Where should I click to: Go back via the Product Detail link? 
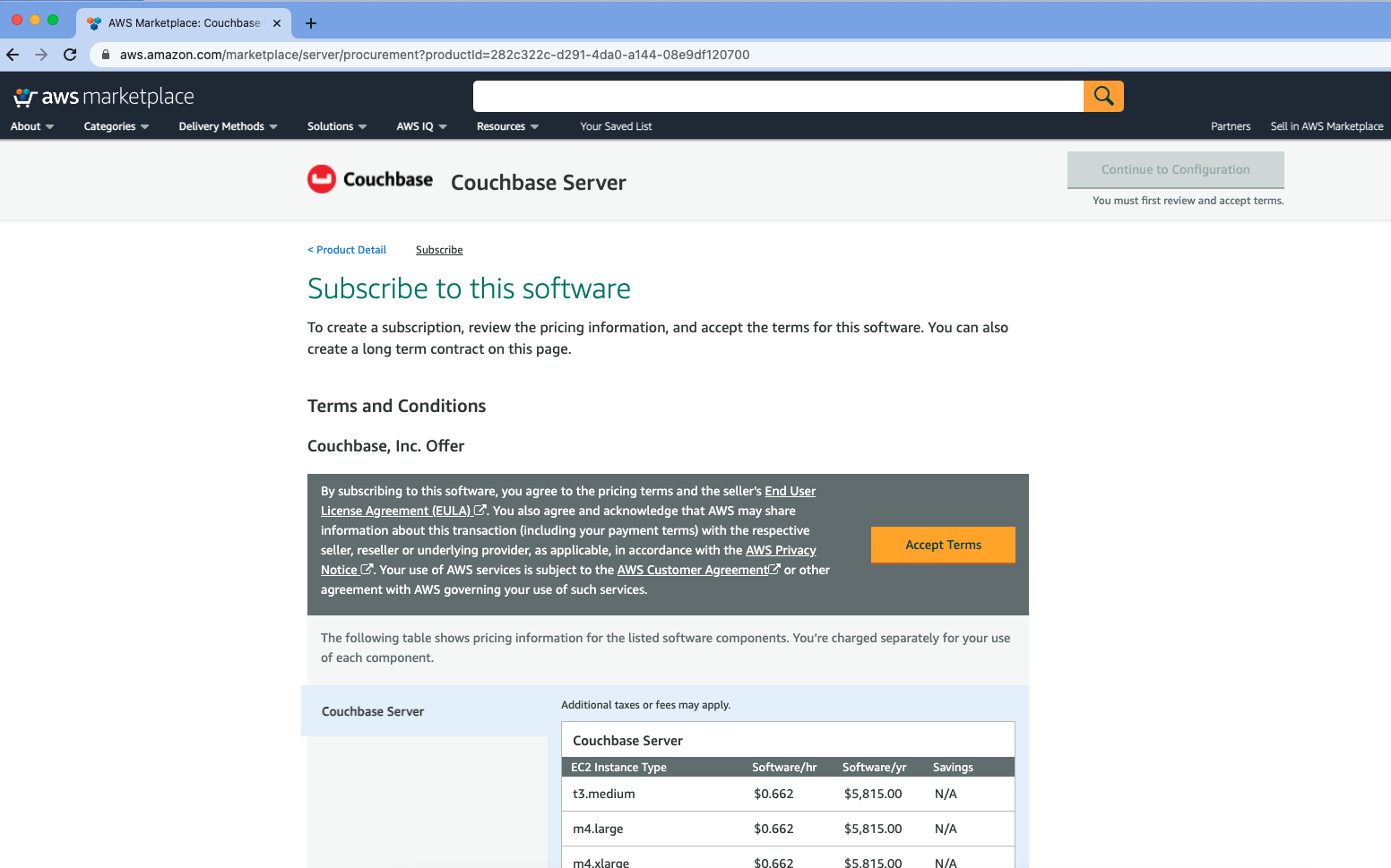tap(347, 249)
